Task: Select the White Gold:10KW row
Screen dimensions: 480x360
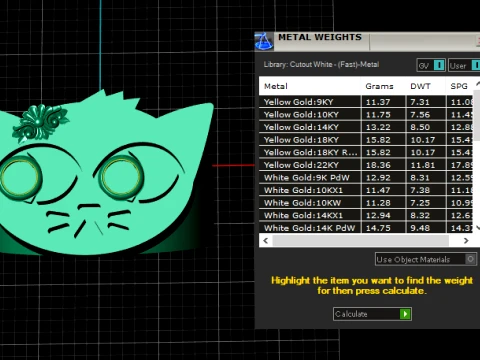Action: (x=366, y=203)
